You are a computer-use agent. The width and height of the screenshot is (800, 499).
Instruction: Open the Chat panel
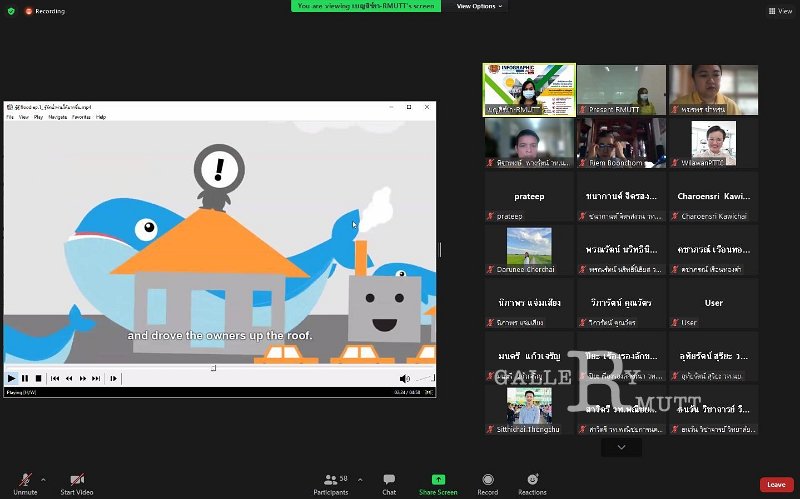click(389, 484)
